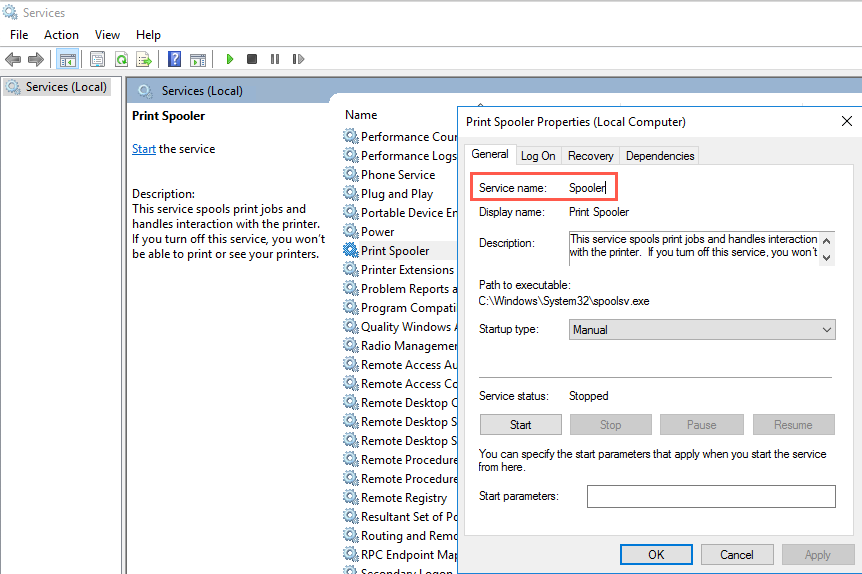Click the Start parameters input field
Image resolution: width=862 pixels, height=574 pixels.
[711, 496]
